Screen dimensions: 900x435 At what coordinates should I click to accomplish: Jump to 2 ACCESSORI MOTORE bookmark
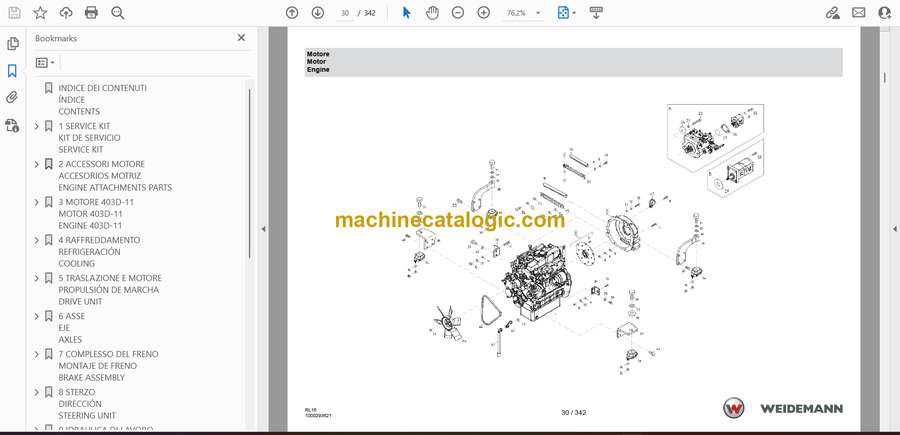115,176
